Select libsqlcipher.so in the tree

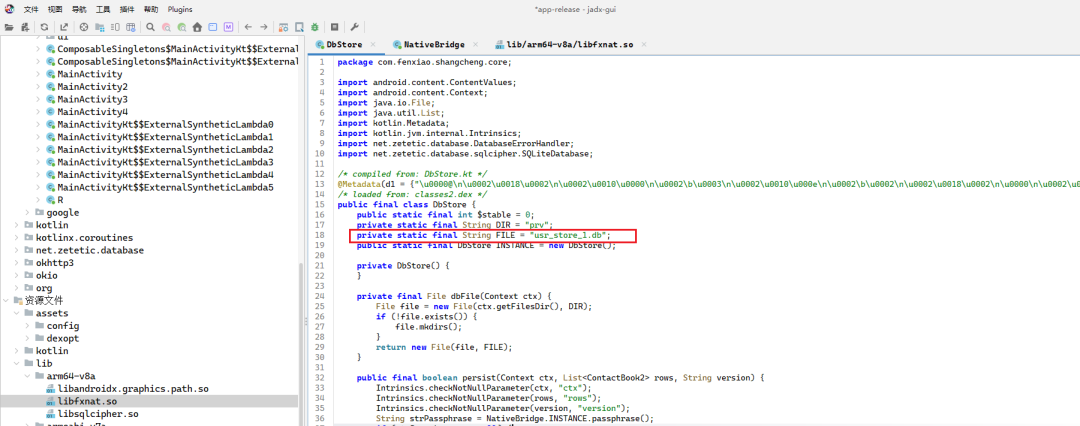pos(97,414)
